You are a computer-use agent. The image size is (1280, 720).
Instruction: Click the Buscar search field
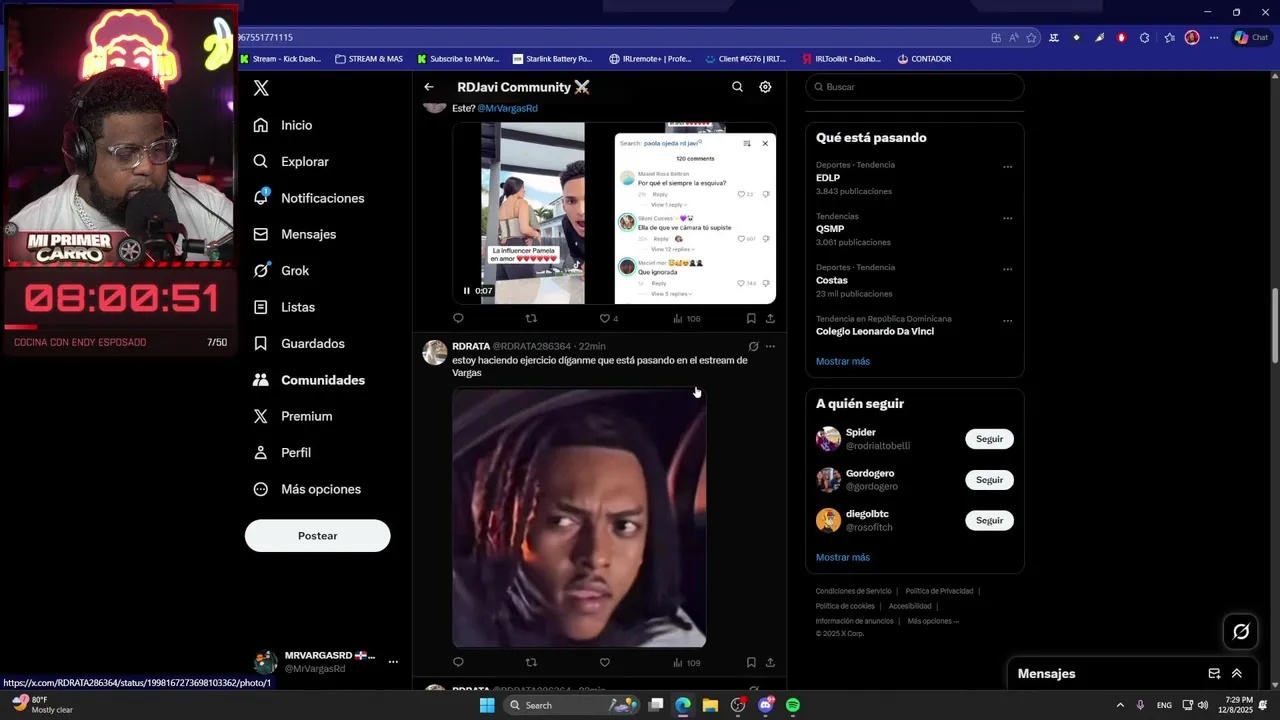click(x=915, y=87)
